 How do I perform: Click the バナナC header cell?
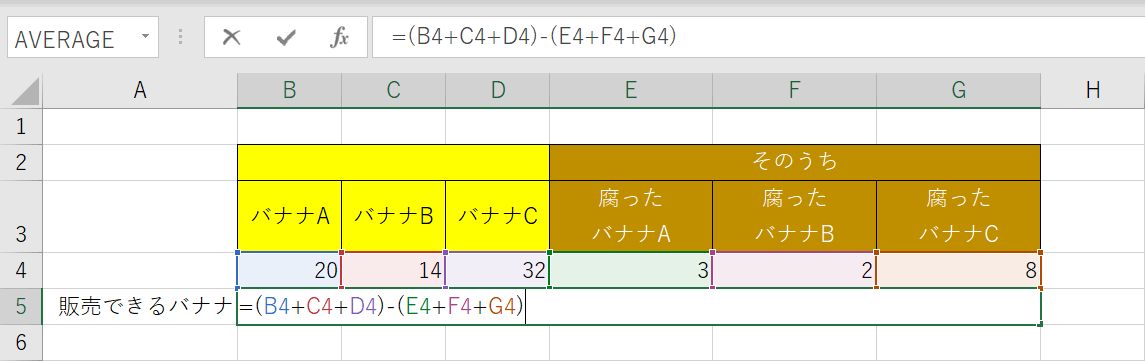coord(497,216)
